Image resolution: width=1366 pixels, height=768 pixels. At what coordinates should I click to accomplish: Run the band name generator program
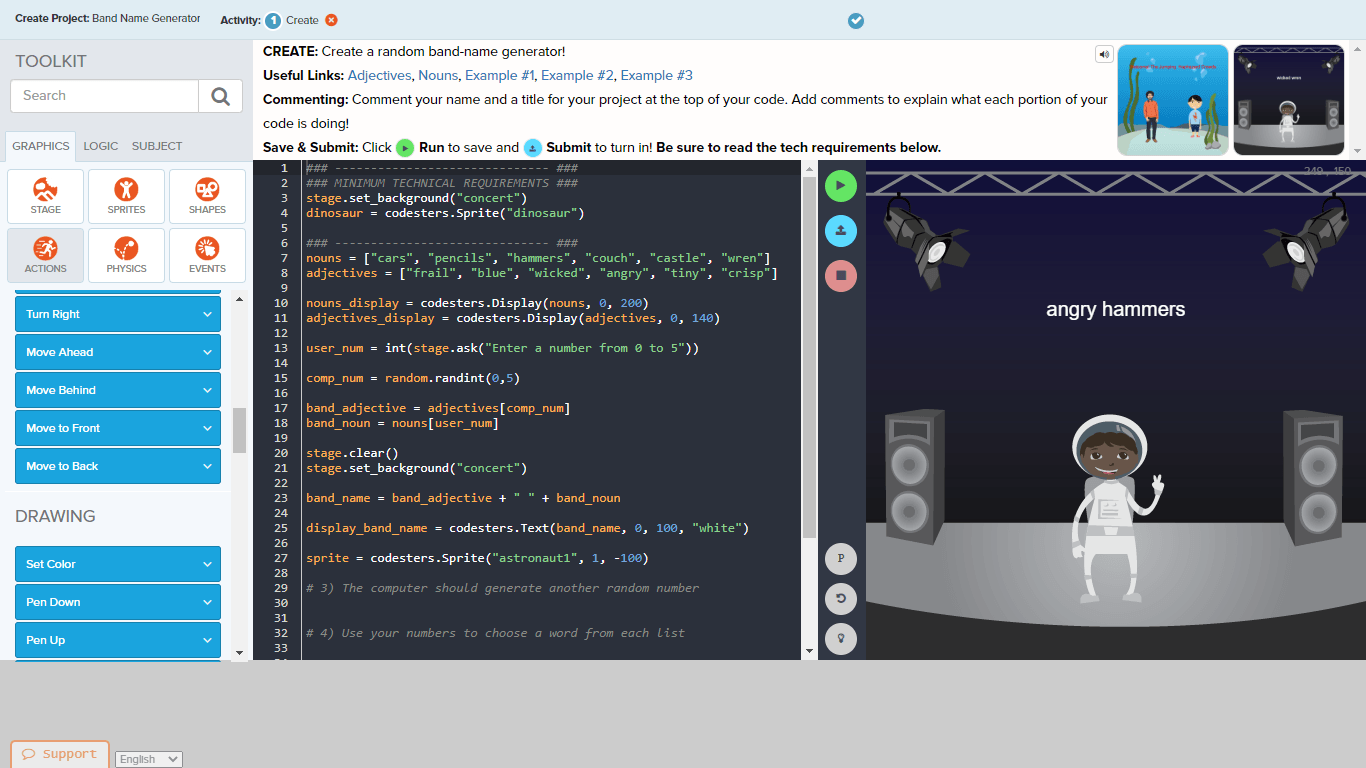pos(841,186)
